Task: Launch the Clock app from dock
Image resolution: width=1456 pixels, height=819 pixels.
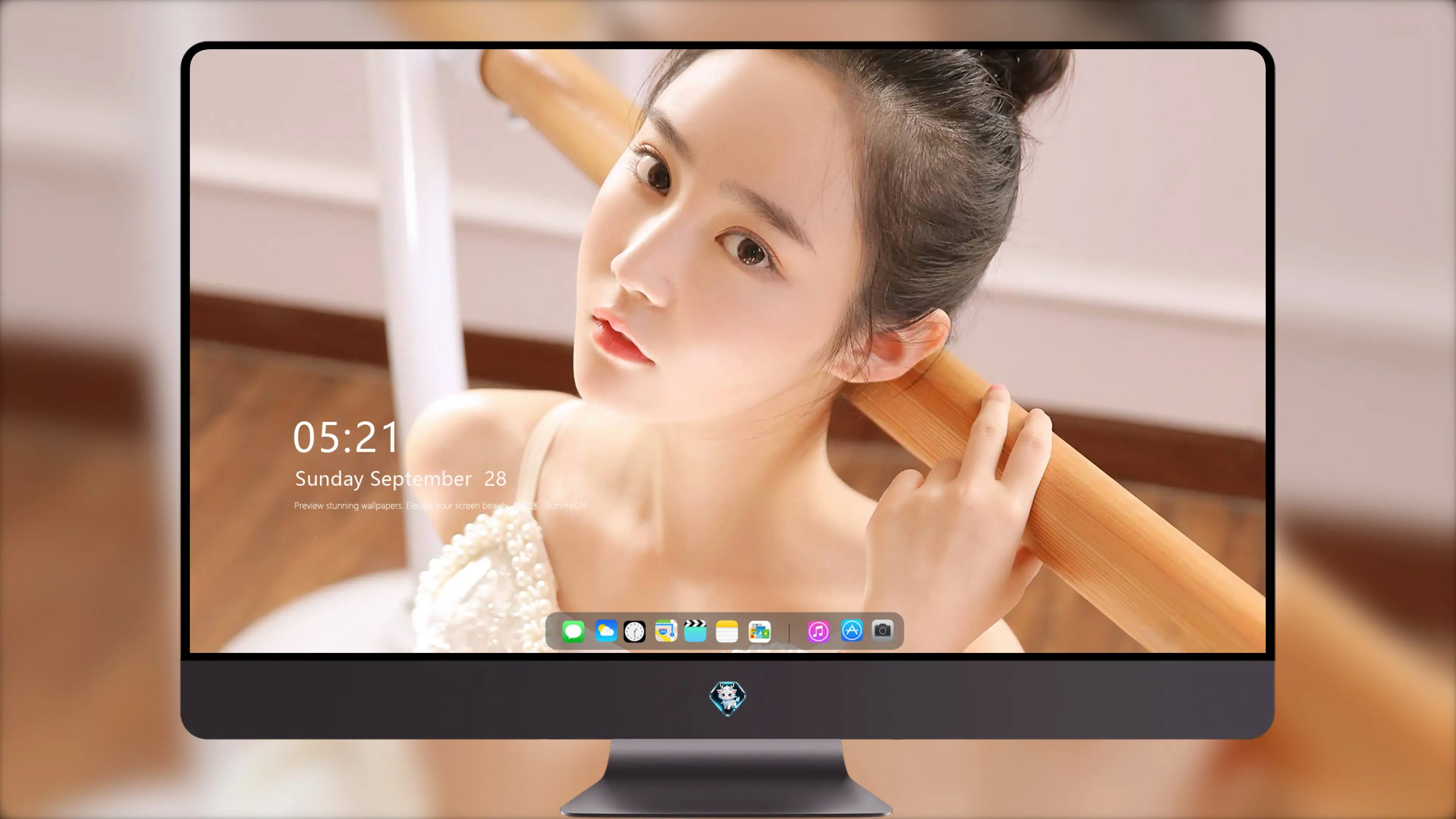Action: pyautogui.click(x=634, y=631)
